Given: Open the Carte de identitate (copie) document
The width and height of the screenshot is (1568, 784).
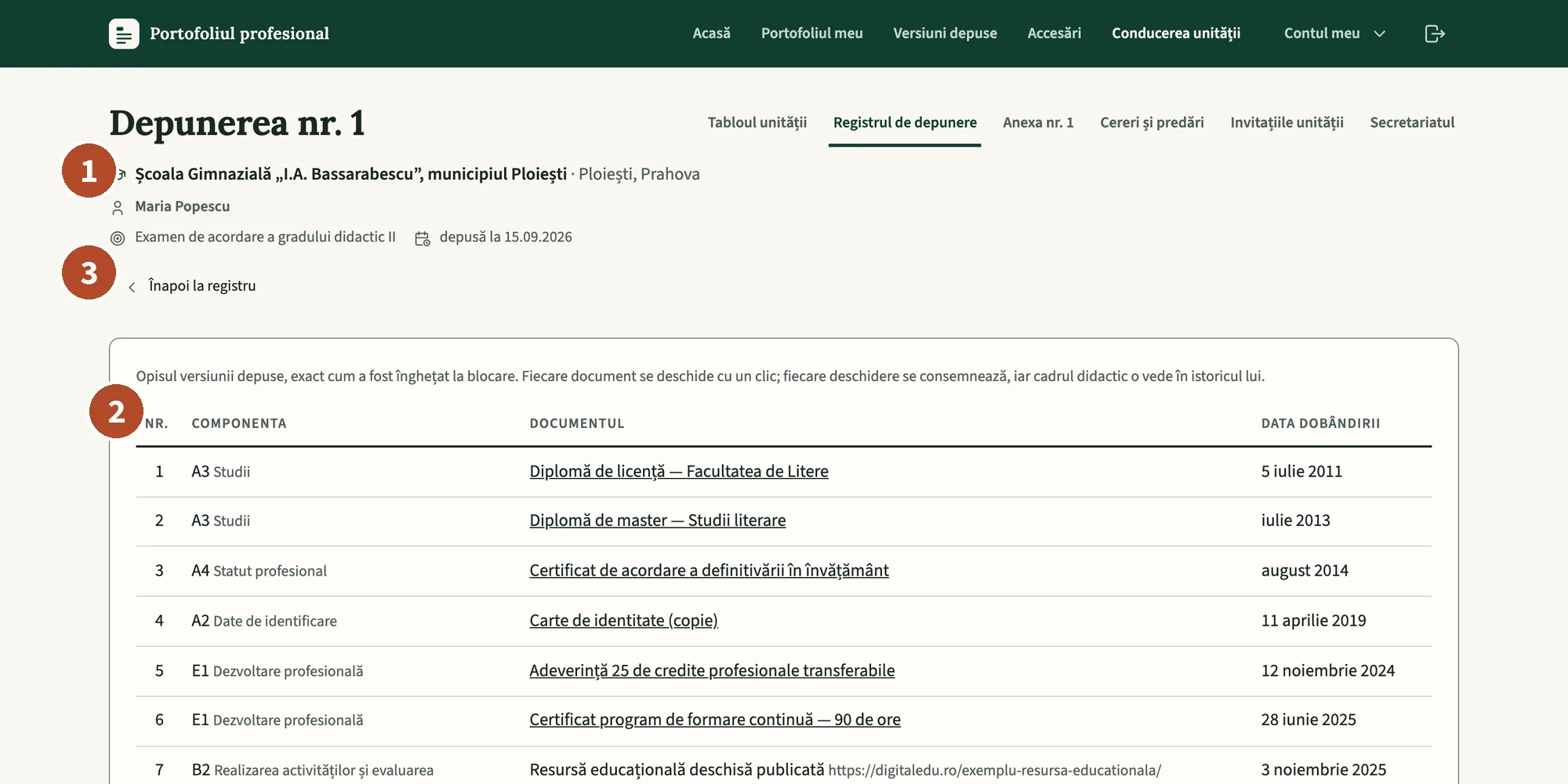Looking at the screenshot, I should point(623,621).
